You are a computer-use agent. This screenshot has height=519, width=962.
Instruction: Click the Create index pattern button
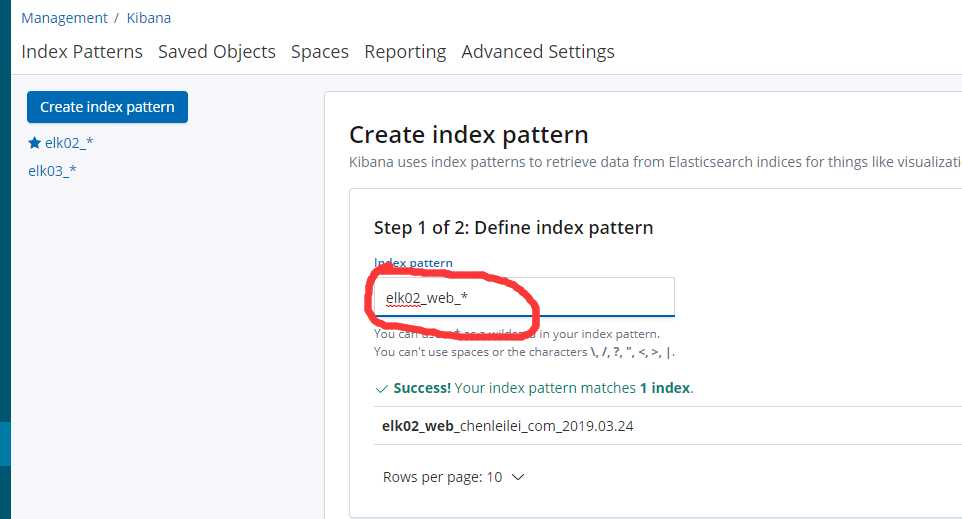107,107
